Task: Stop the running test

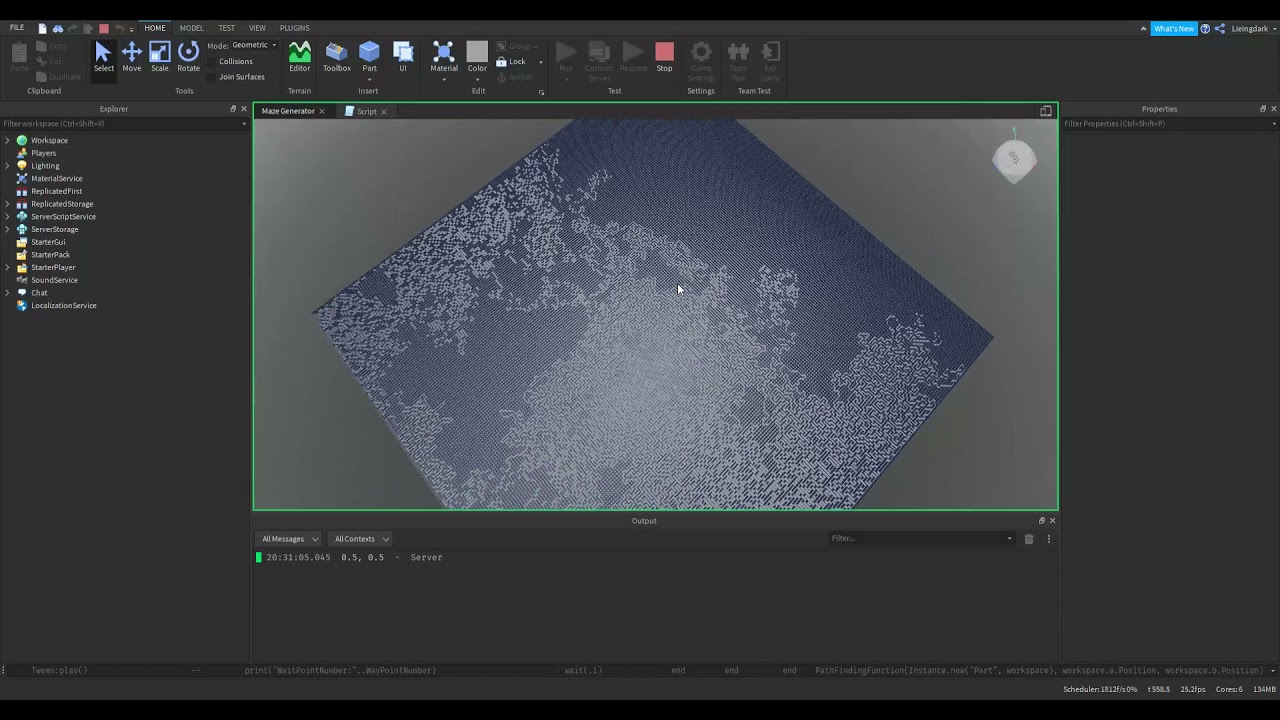Action: point(664,57)
